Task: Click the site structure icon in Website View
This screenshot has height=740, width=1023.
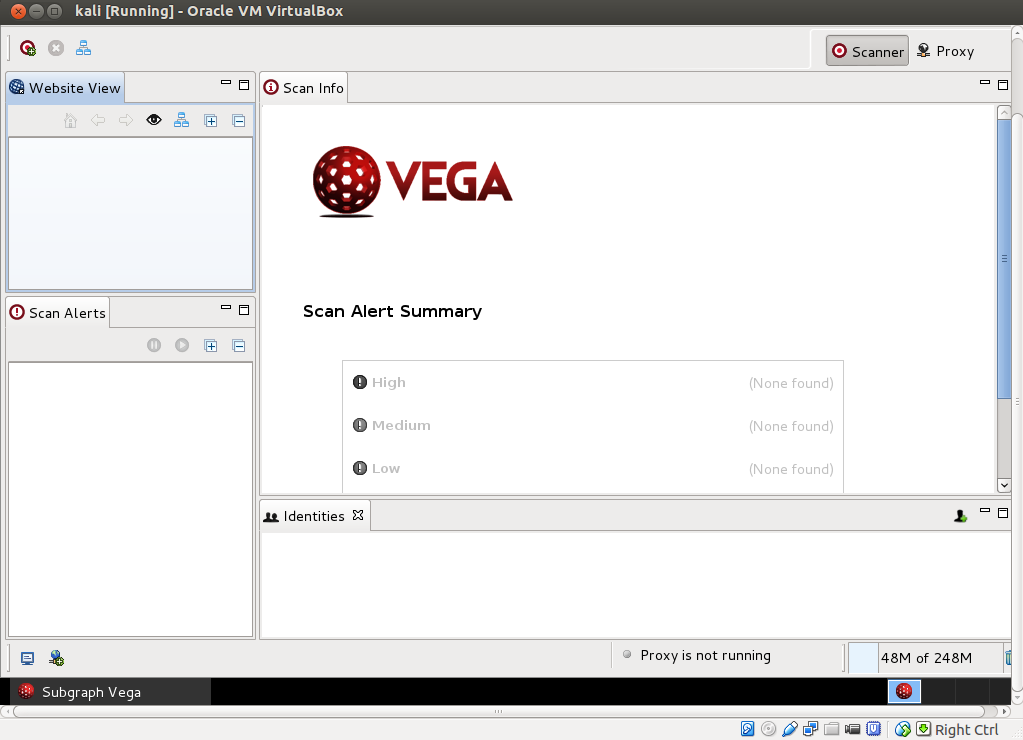Action: coord(181,120)
